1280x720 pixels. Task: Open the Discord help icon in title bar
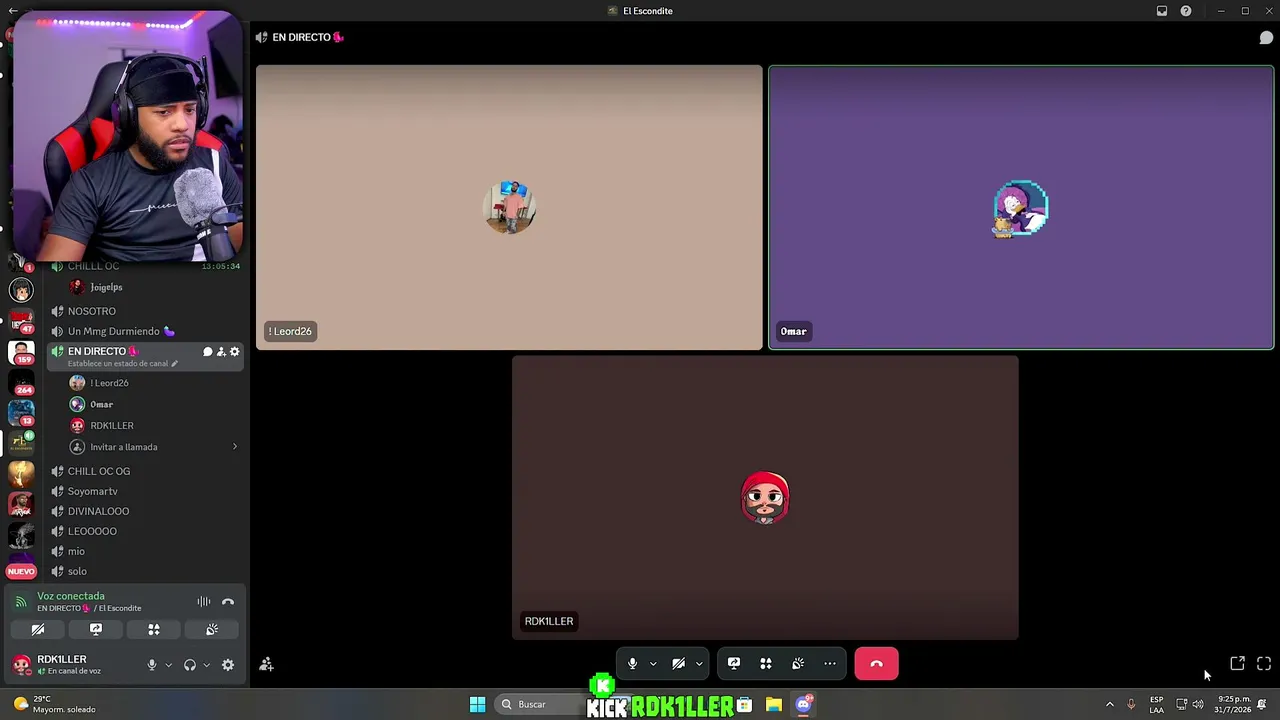coord(1186,11)
